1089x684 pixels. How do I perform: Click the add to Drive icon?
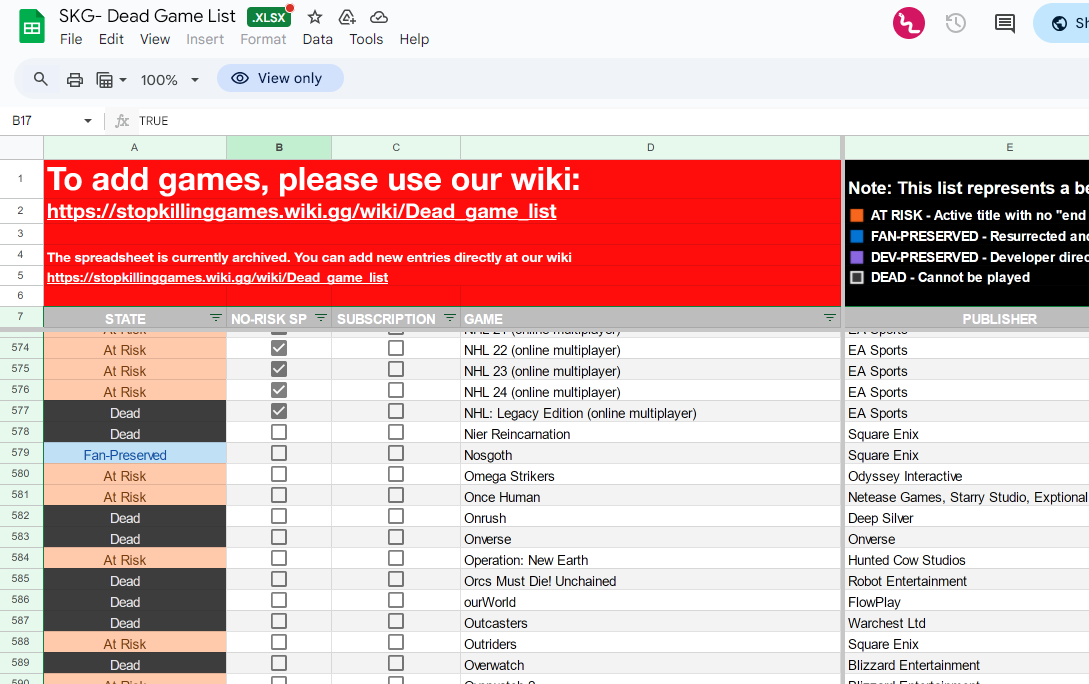pos(347,17)
